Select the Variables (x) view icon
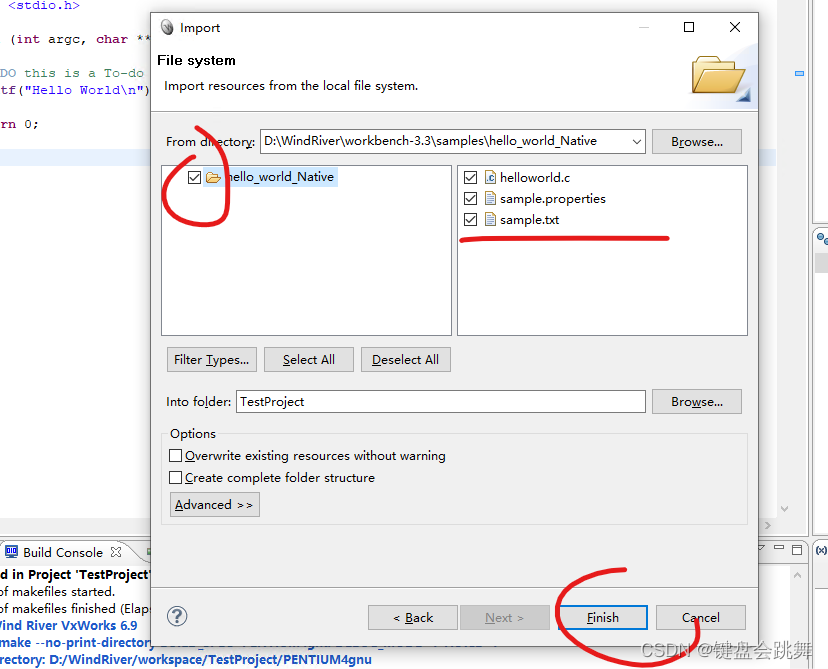The image size is (828, 669). (821, 549)
